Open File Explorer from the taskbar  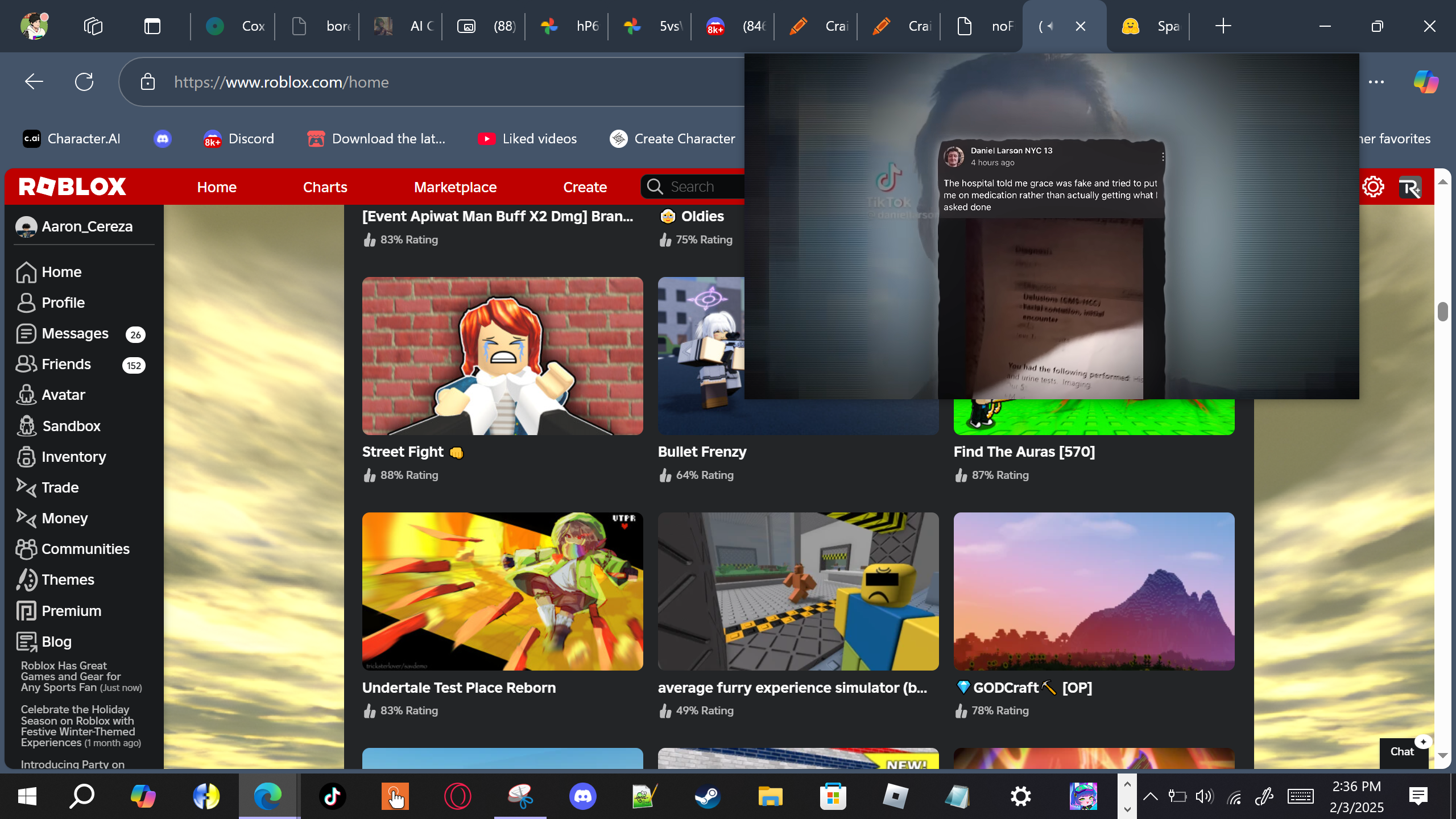click(x=771, y=796)
